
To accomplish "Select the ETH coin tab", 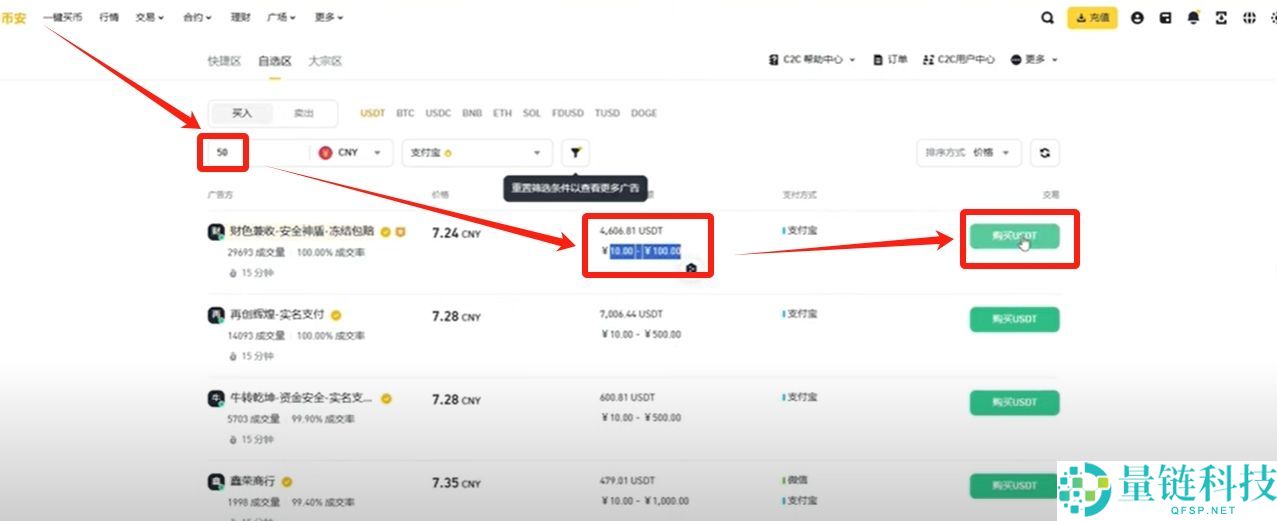I will click(x=502, y=113).
